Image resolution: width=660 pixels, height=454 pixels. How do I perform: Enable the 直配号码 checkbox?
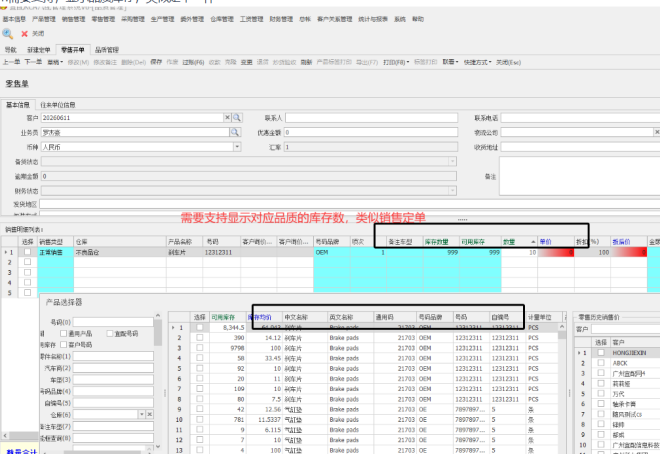point(110,334)
